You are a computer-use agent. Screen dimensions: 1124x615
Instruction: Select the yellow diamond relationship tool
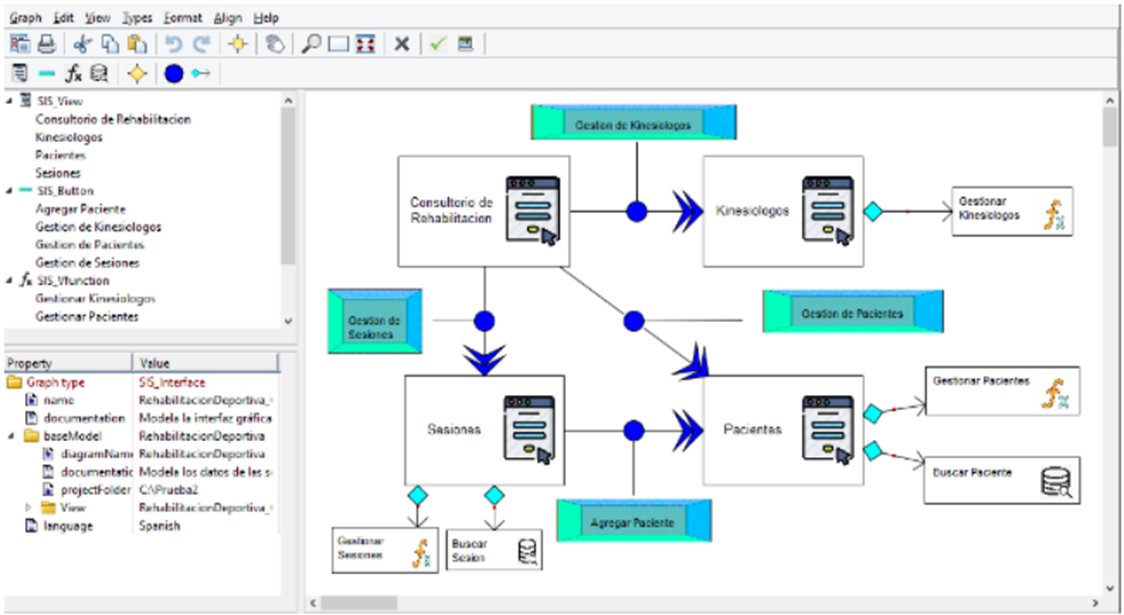tap(137, 73)
